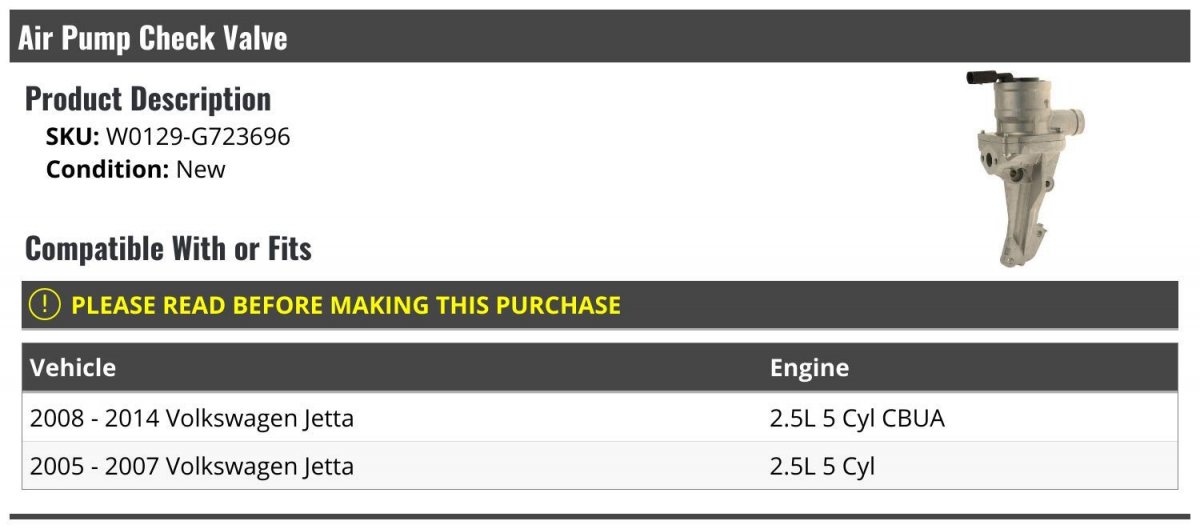Viewport: 1200px width, 529px height.
Task: Select SKU value W0129-G723696
Action: pyautogui.click(x=198, y=137)
